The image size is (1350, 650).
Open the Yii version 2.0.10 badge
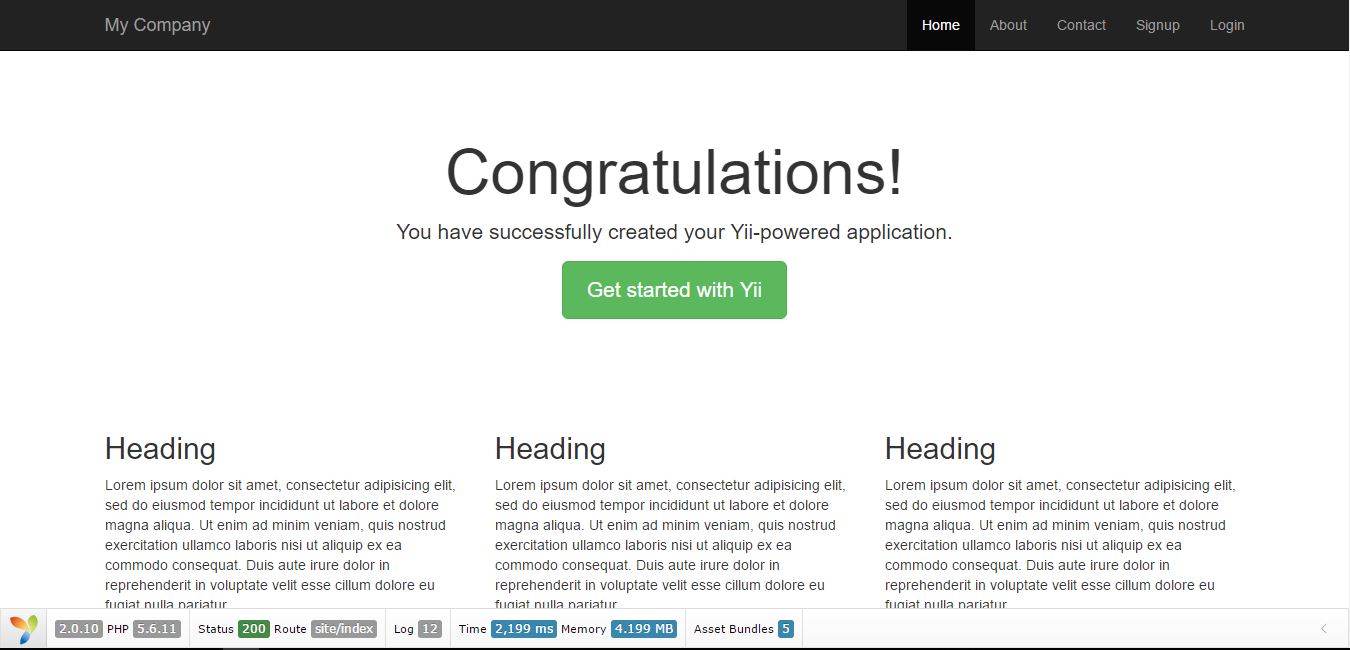(x=79, y=629)
